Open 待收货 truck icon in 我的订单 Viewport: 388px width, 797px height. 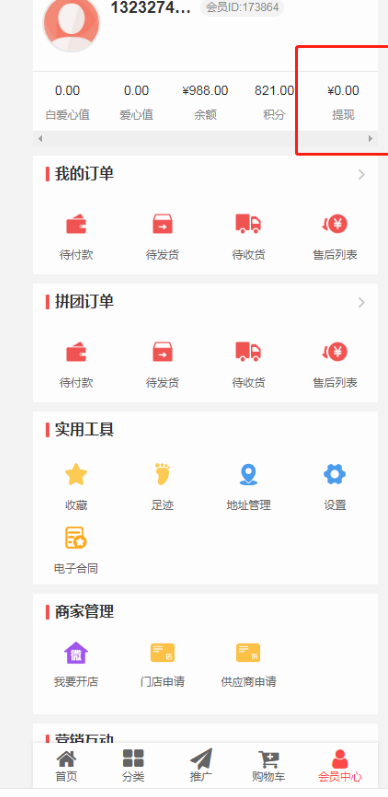point(248,224)
